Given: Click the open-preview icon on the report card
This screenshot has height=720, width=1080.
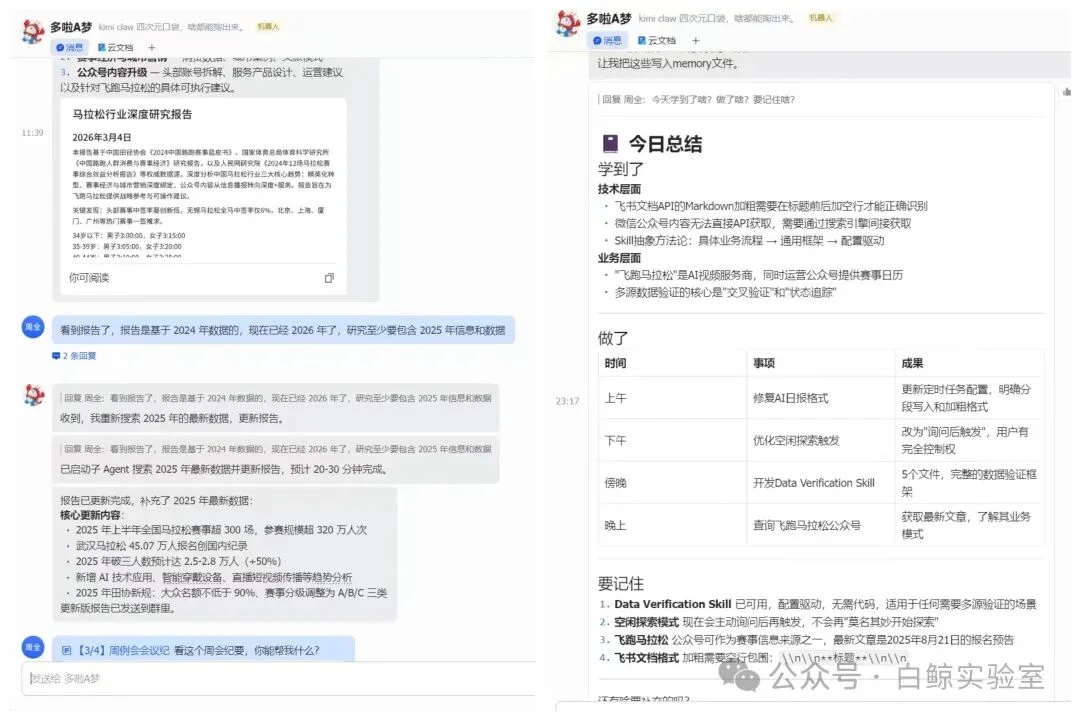Looking at the screenshot, I should coord(328,277).
